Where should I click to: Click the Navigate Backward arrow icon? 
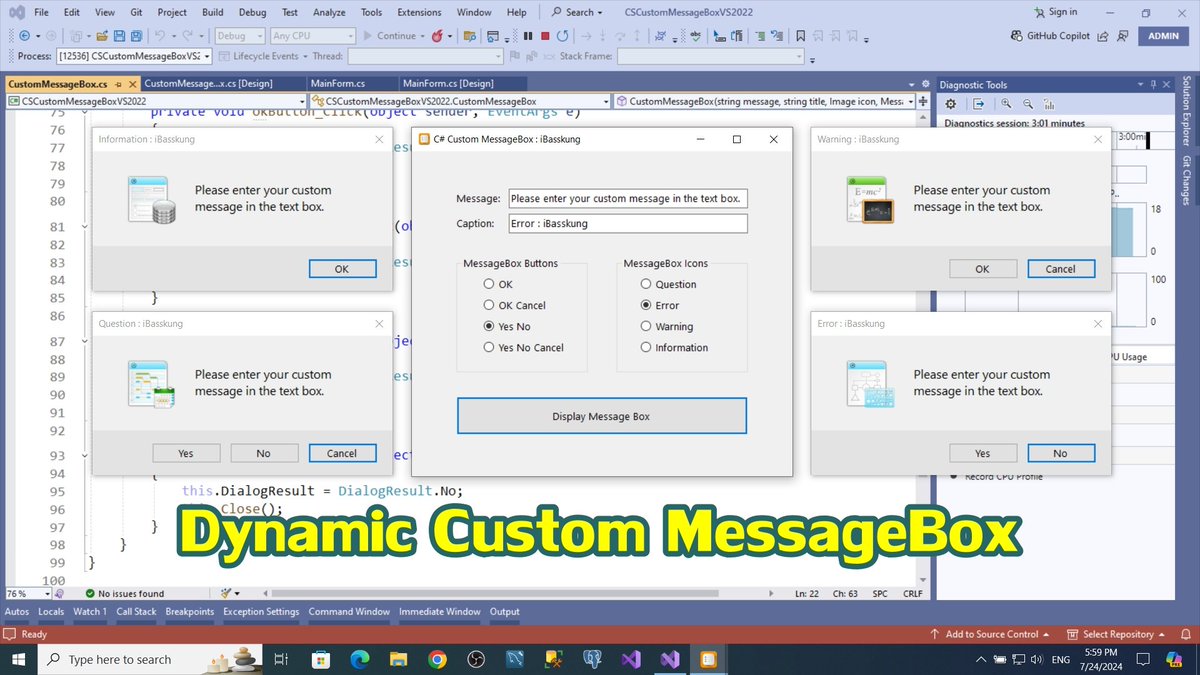click(24, 36)
